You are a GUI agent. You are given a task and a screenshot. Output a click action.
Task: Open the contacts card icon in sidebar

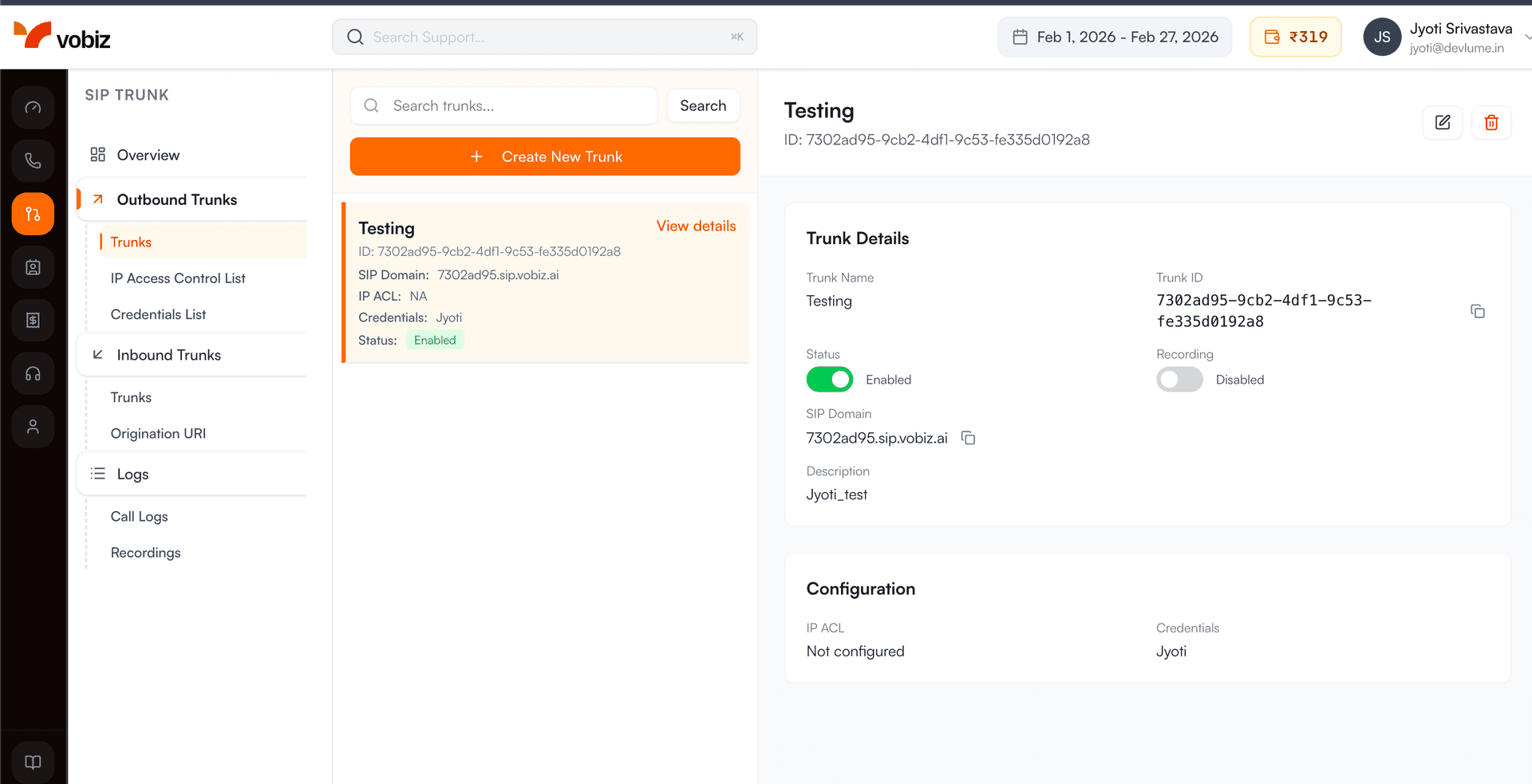[x=33, y=267]
